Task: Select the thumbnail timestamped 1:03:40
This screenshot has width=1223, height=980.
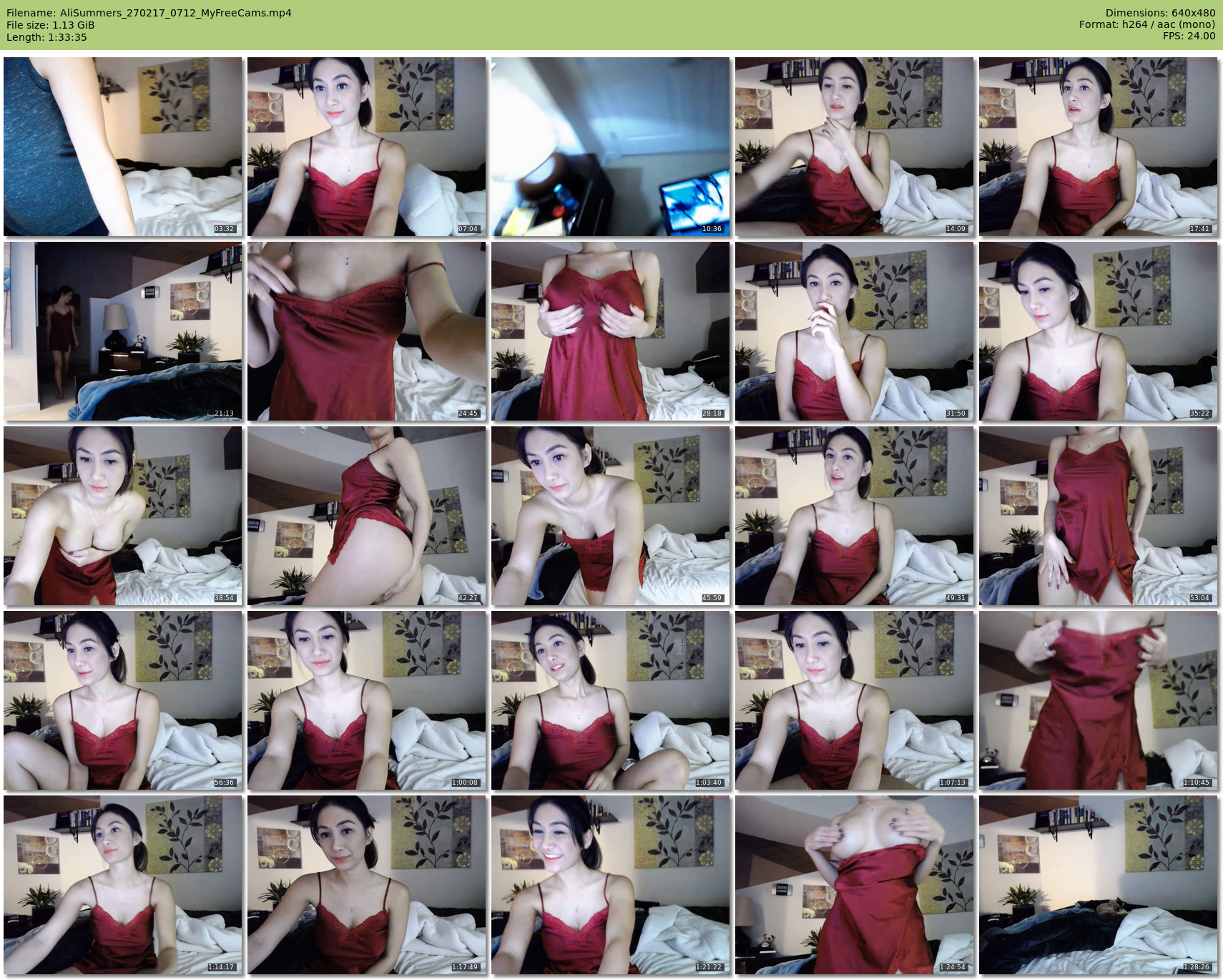Action: (x=610, y=700)
